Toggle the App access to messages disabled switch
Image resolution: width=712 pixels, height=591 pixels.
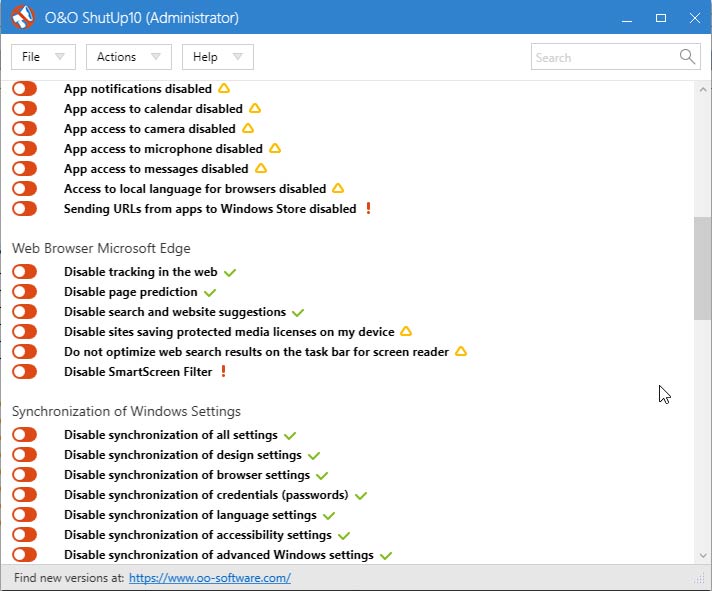coord(25,168)
